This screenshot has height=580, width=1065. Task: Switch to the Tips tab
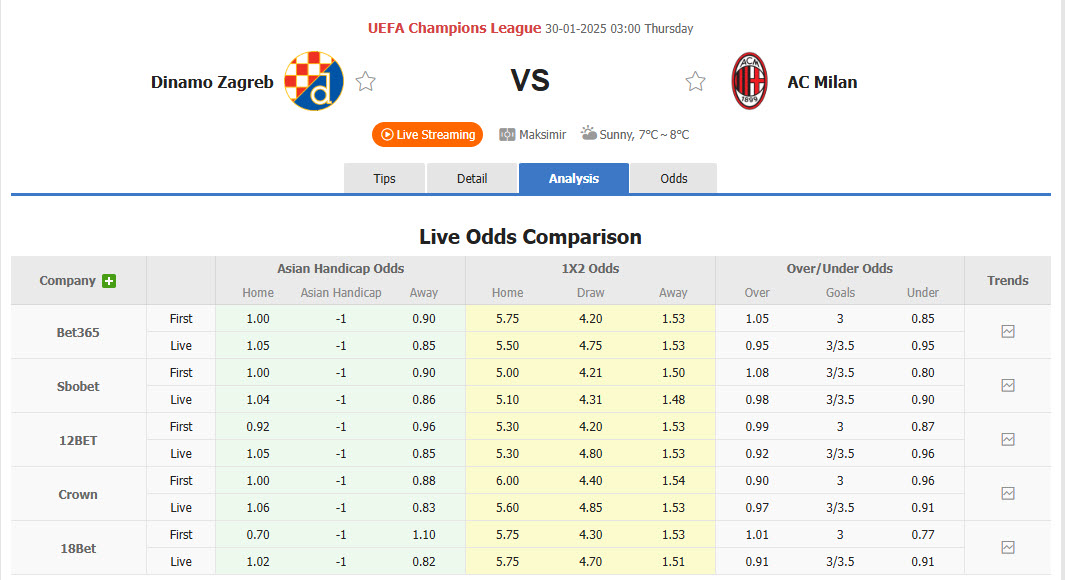tap(384, 178)
